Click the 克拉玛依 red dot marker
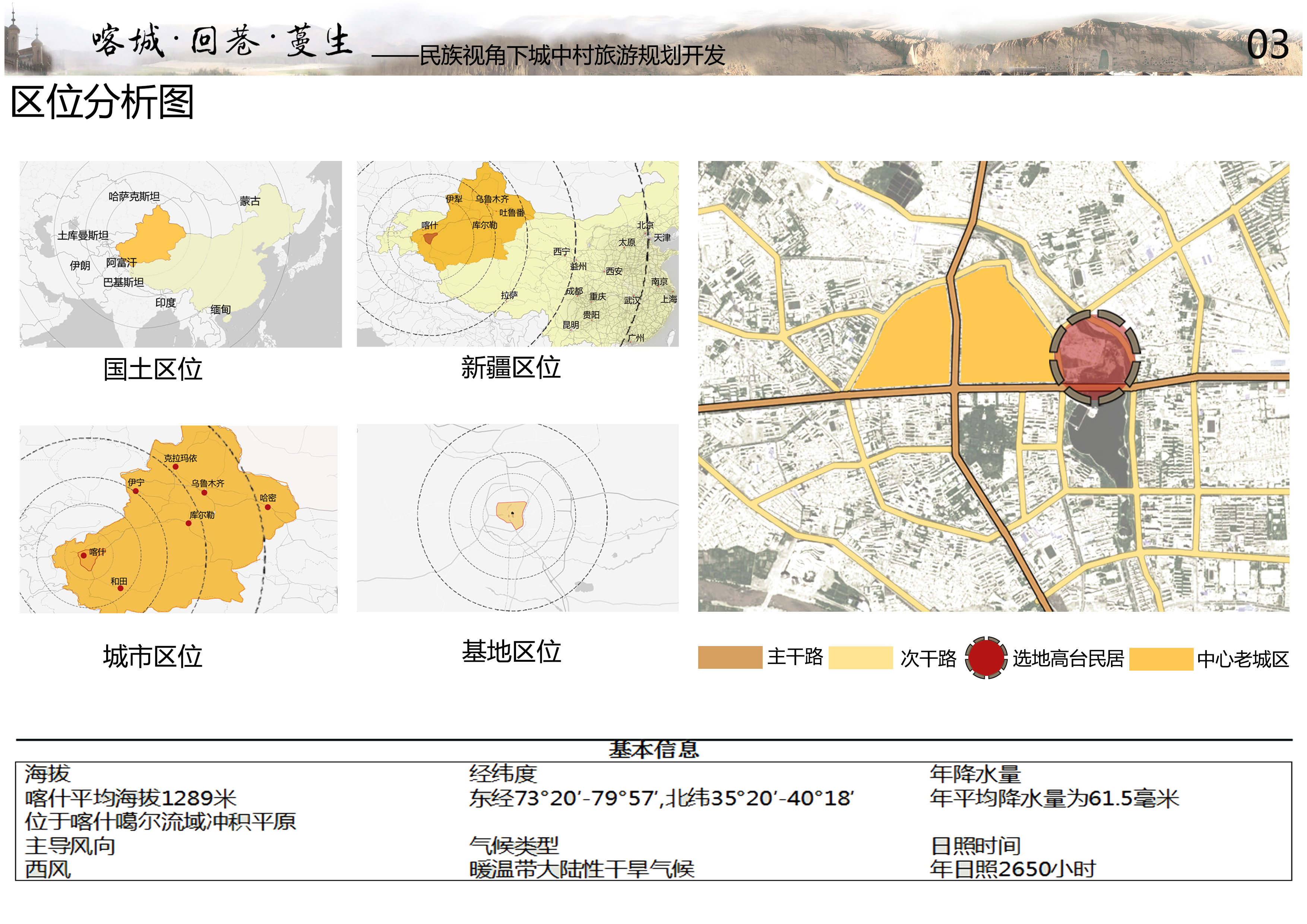This screenshot has height=924, width=1307. (175, 467)
